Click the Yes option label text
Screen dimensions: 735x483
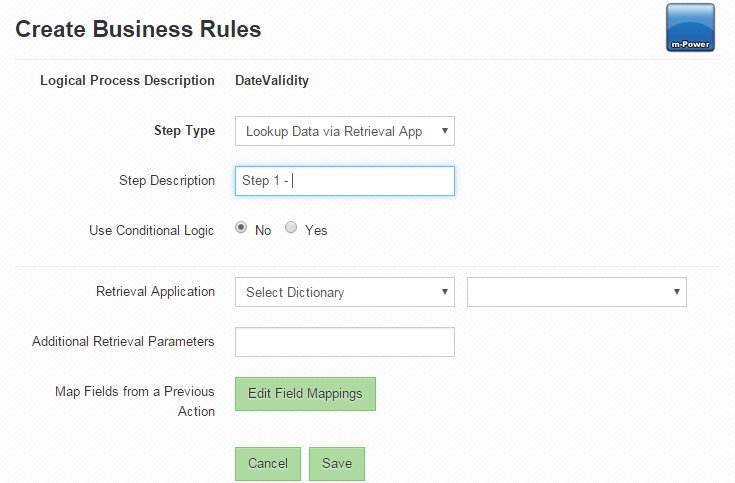(x=316, y=230)
